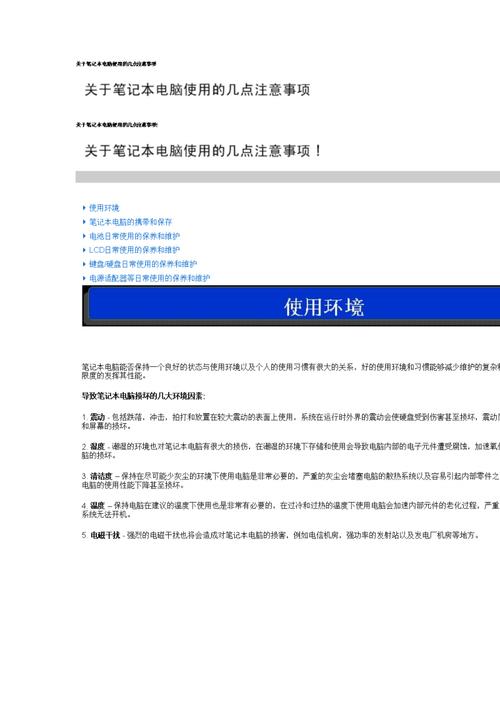Open the 电源适配器等日常使用的保养和维护 link
Screen dimensions: 500x707
(149, 278)
